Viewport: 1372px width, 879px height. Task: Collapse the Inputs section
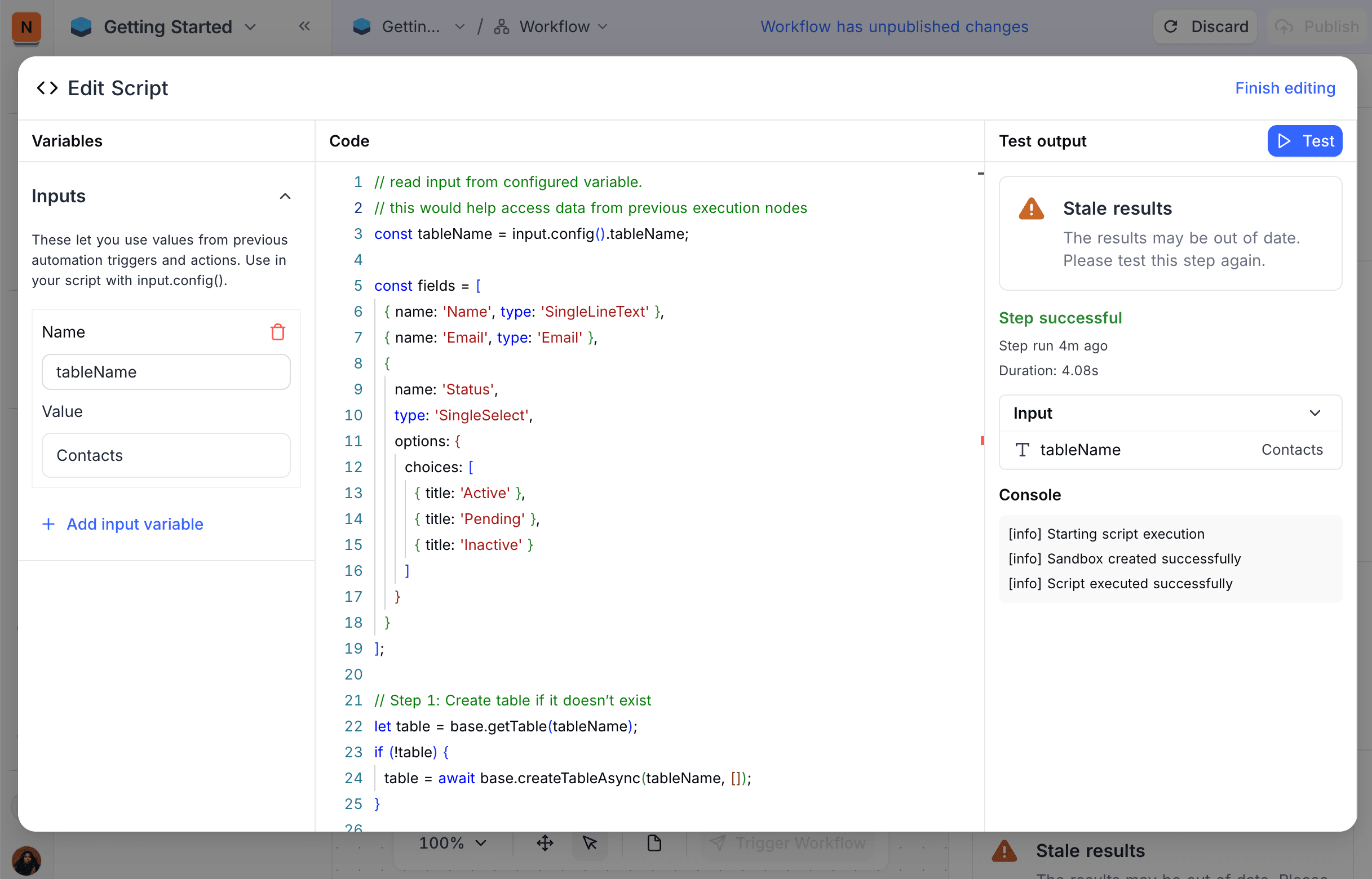click(x=285, y=196)
